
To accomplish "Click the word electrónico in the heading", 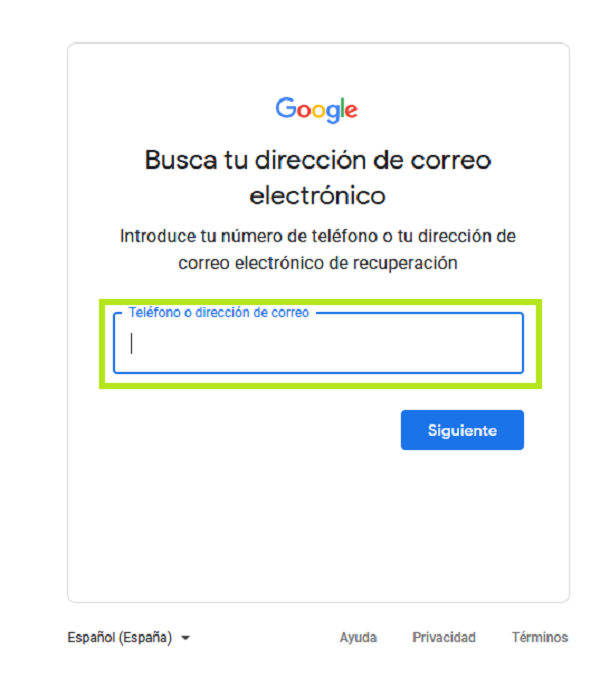I will tap(317, 195).
